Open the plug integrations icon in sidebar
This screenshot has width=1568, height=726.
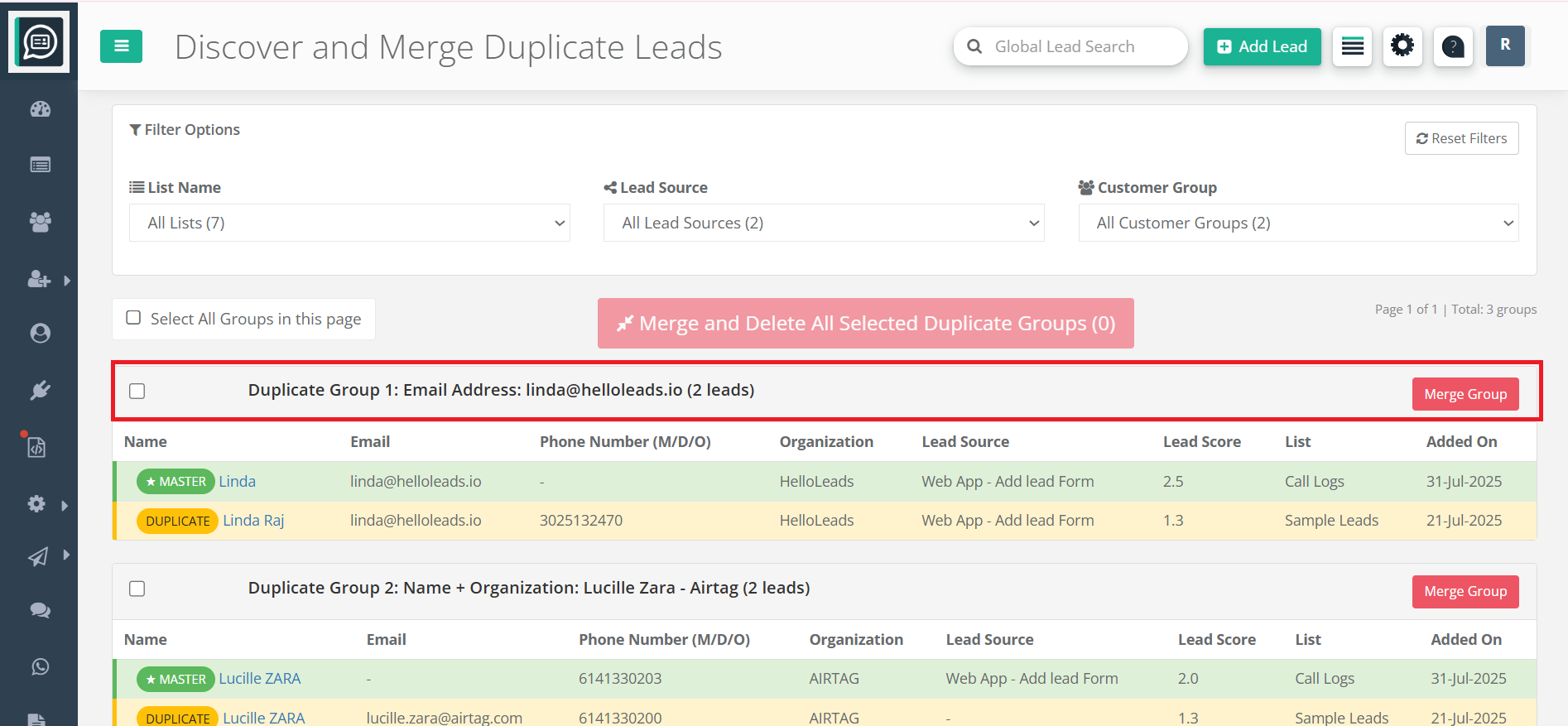point(40,390)
